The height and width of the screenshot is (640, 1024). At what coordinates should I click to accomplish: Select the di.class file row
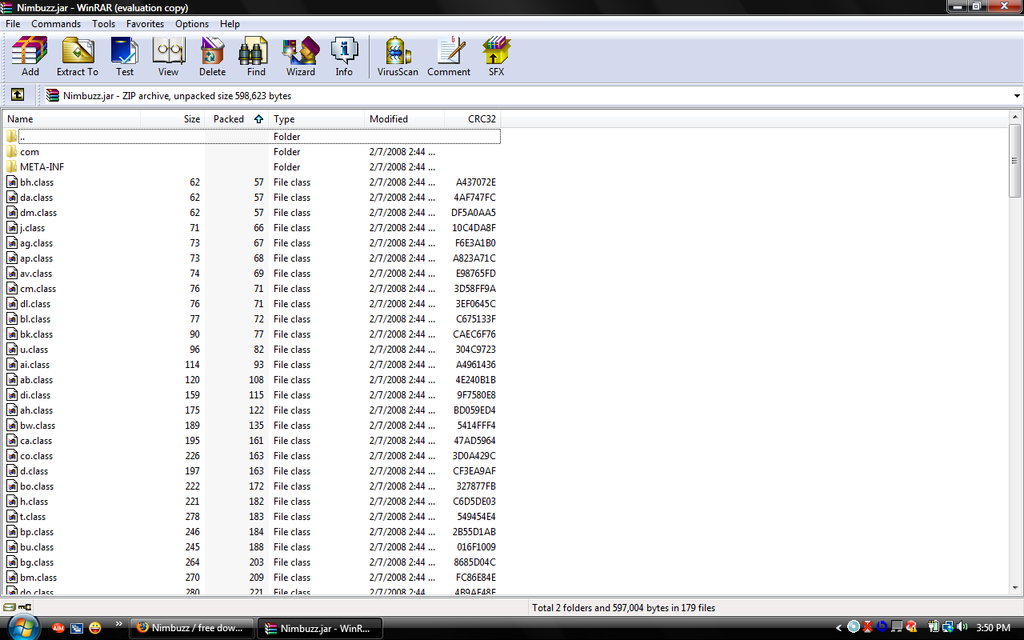click(252, 395)
